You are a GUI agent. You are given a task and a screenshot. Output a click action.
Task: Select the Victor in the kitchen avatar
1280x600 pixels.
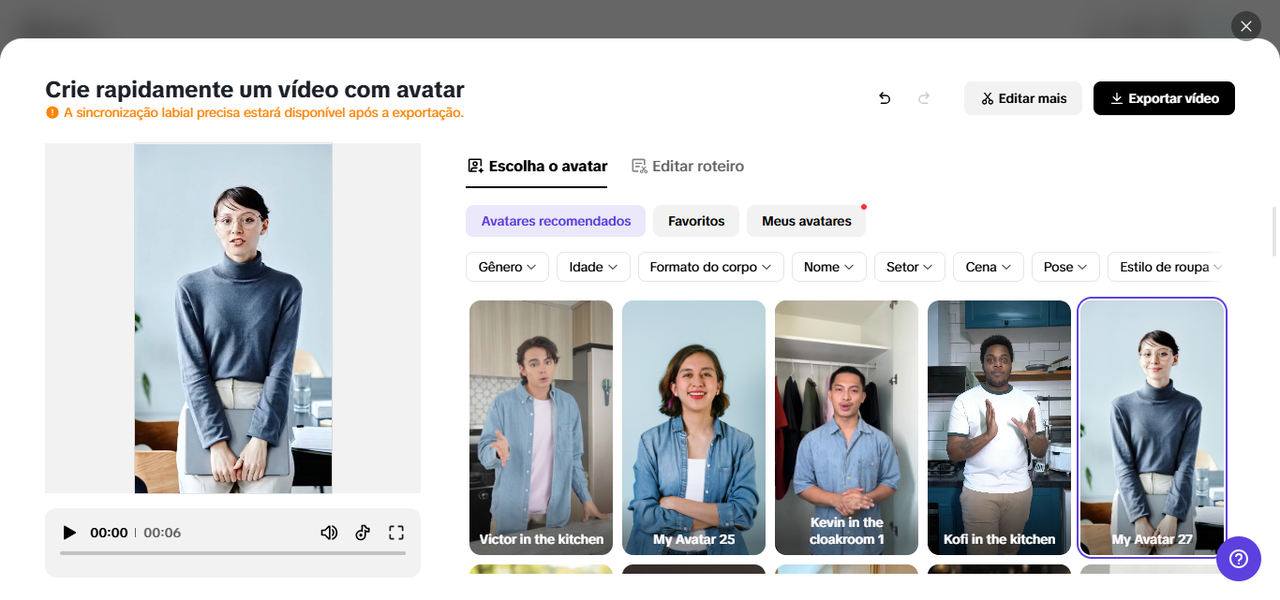(x=541, y=427)
